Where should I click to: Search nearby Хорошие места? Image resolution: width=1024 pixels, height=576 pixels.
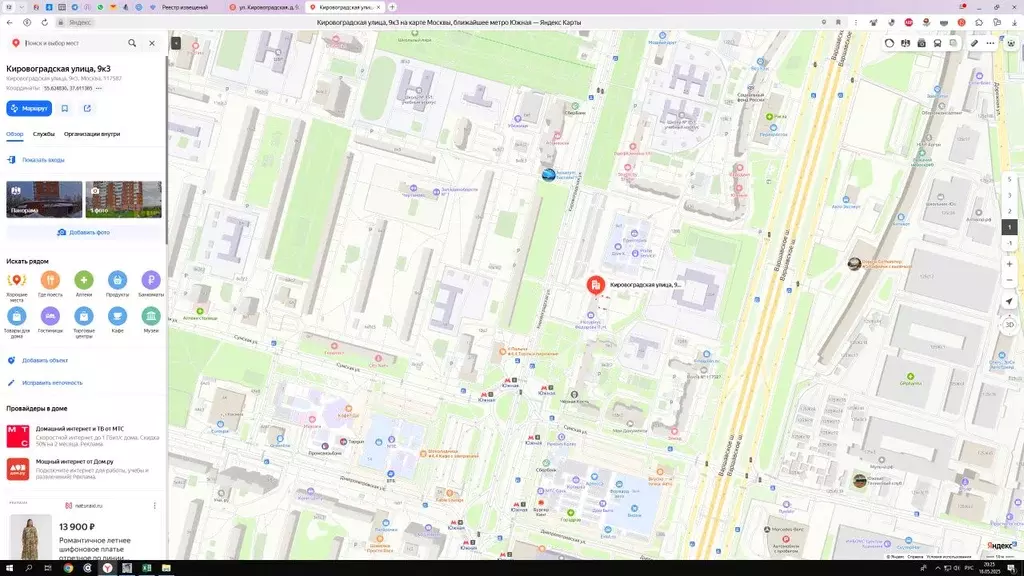click(x=17, y=284)
